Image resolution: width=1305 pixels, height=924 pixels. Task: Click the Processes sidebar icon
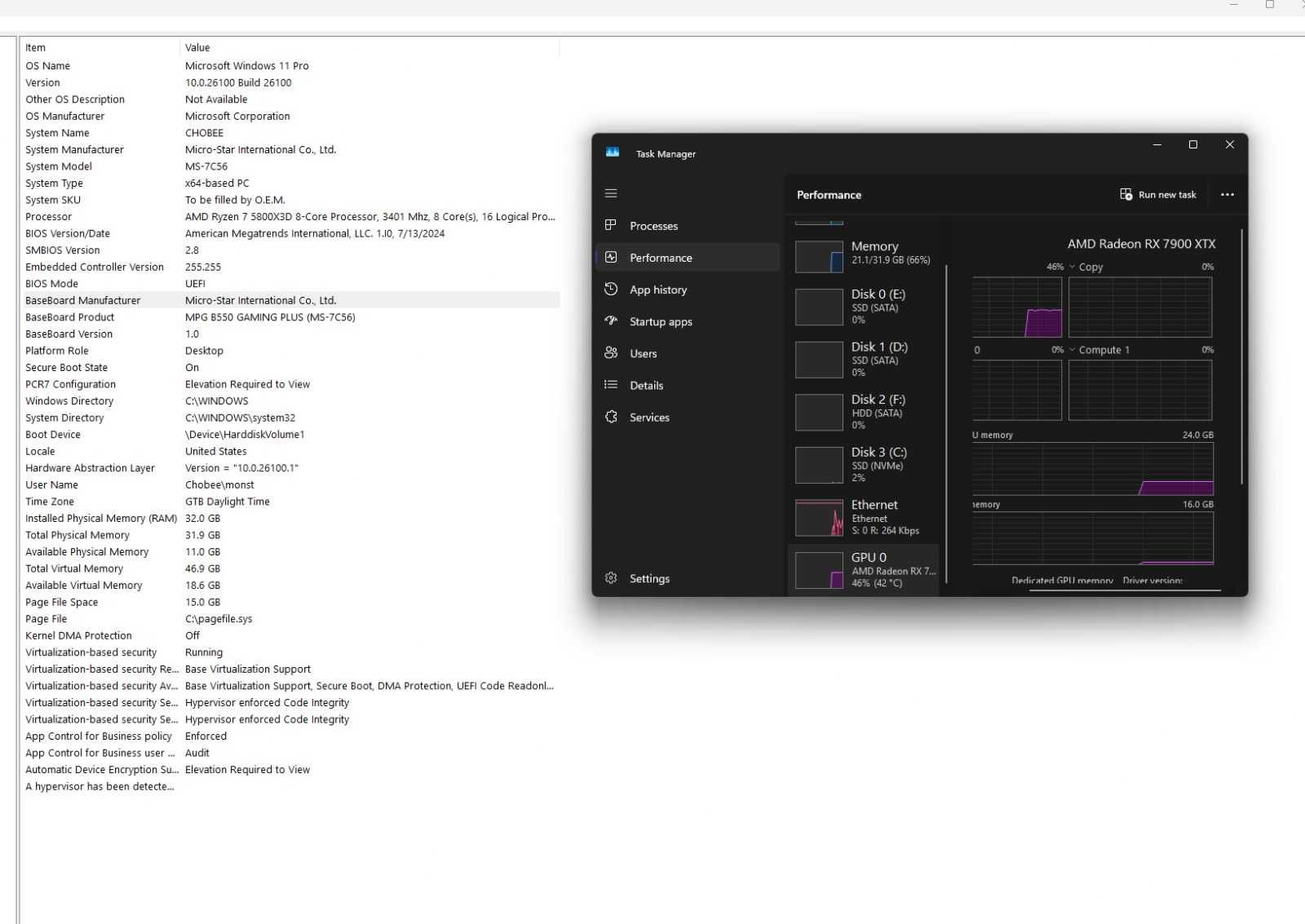(611, 225)
